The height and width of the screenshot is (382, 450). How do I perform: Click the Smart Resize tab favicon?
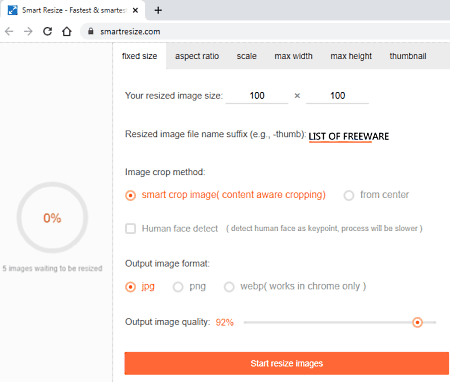tap(12, 10)
